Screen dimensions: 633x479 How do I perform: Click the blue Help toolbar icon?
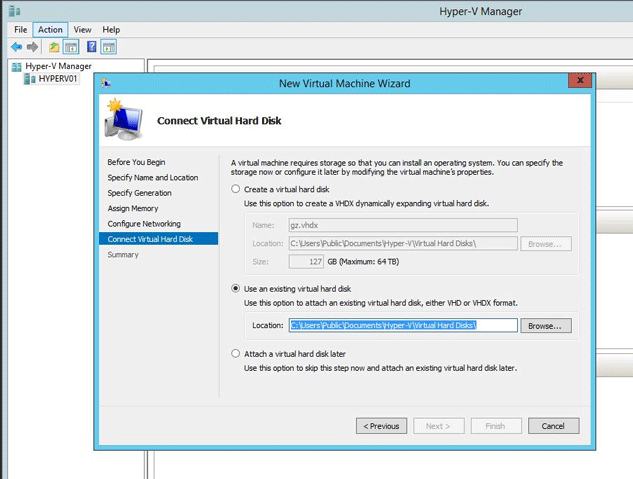[x=92, y=47]
